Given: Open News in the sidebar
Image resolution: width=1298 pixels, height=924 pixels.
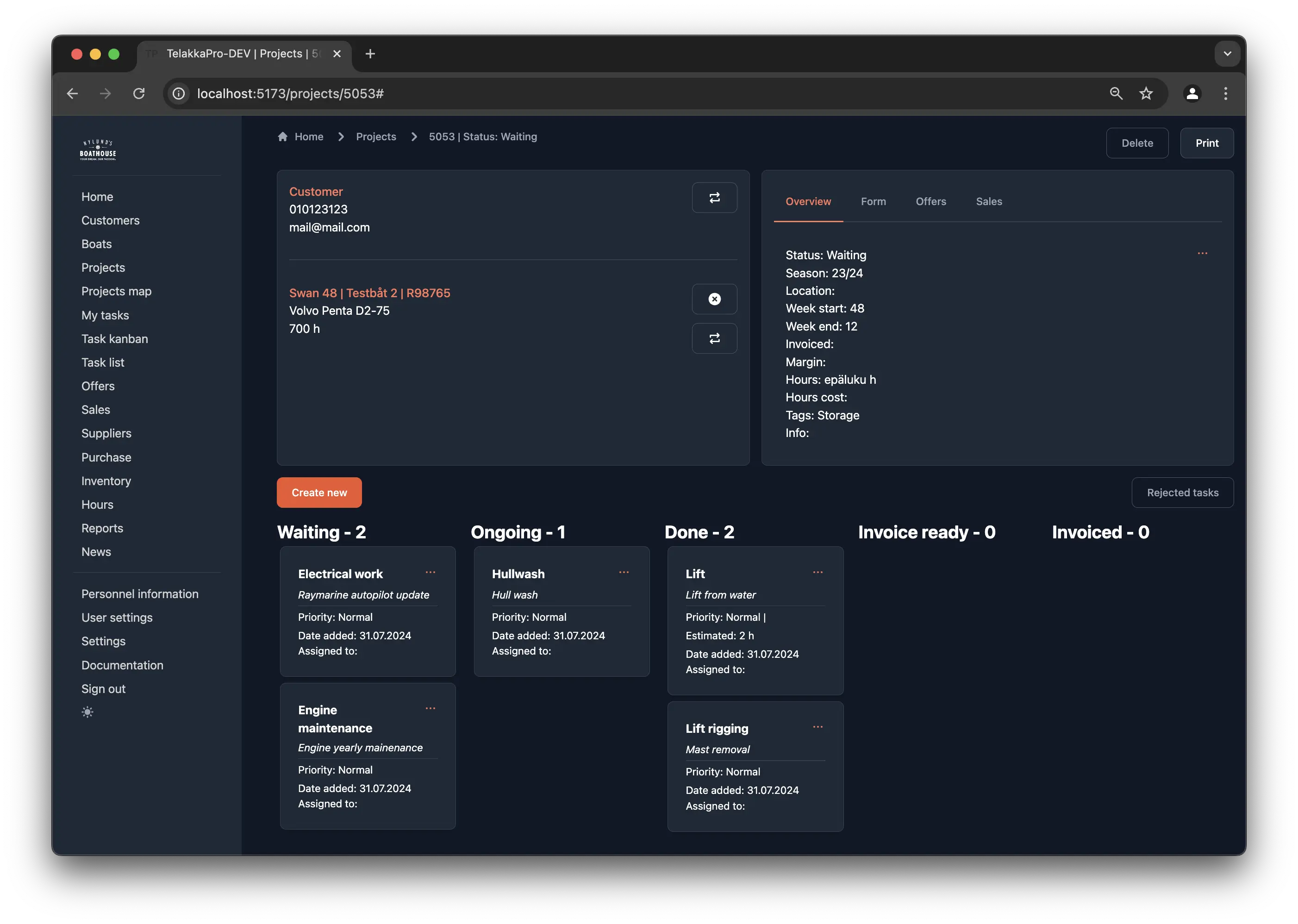Looking at the screenshot, I should (x=96, y=552).
